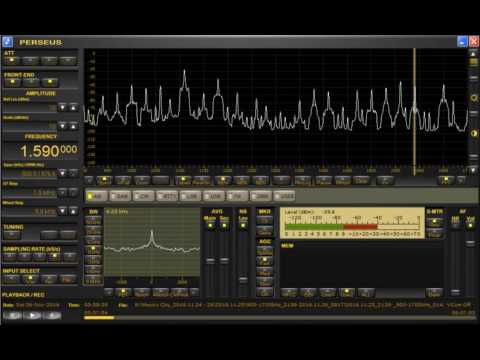Select LSB demodulation mode
This screenshot has height=360, width=480.
(191, 196)
